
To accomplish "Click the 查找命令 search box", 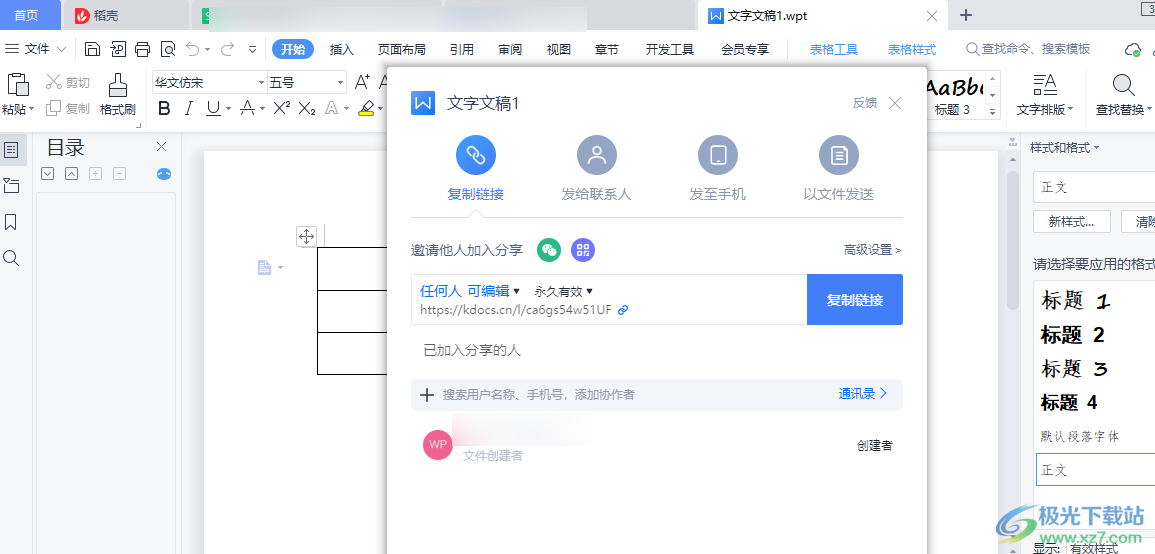I will pos(1028,49).
